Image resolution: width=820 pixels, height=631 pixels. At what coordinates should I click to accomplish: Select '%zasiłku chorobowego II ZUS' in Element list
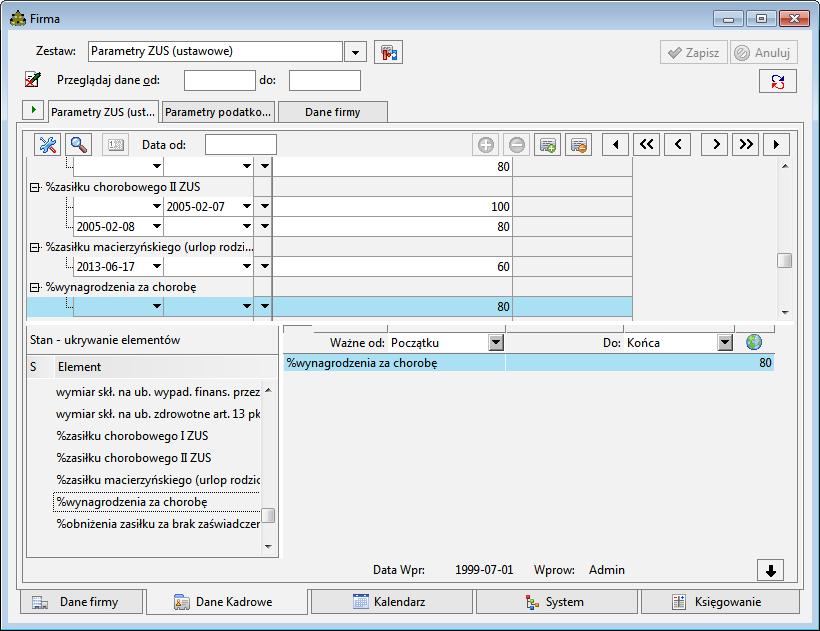point(134,458)
